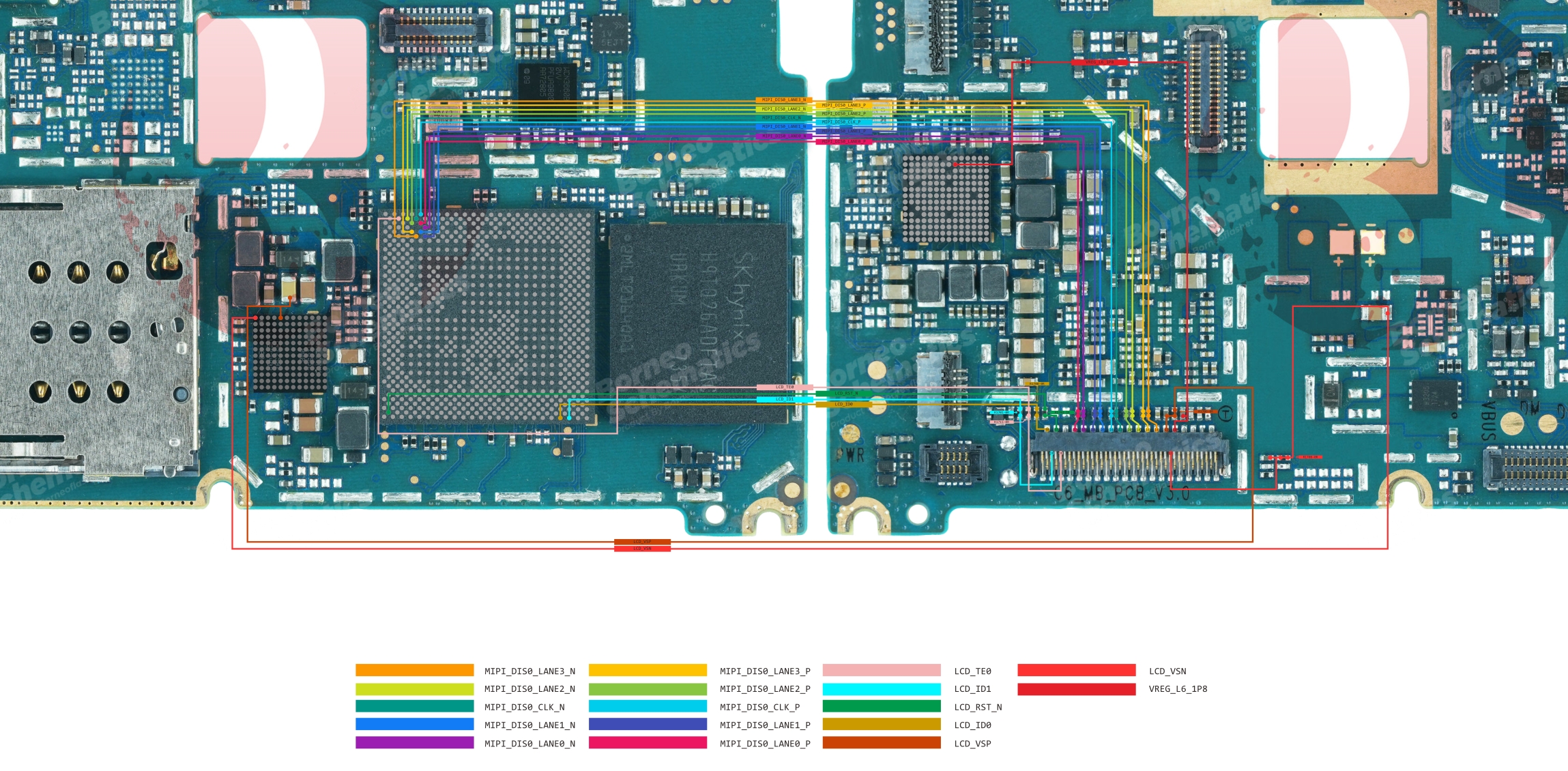Image resolution: width=1568 pixels, height=771 pixels.
Task: Select the MIPI_DIS0_CLK_N legend text
Action: tap(524, 708)
